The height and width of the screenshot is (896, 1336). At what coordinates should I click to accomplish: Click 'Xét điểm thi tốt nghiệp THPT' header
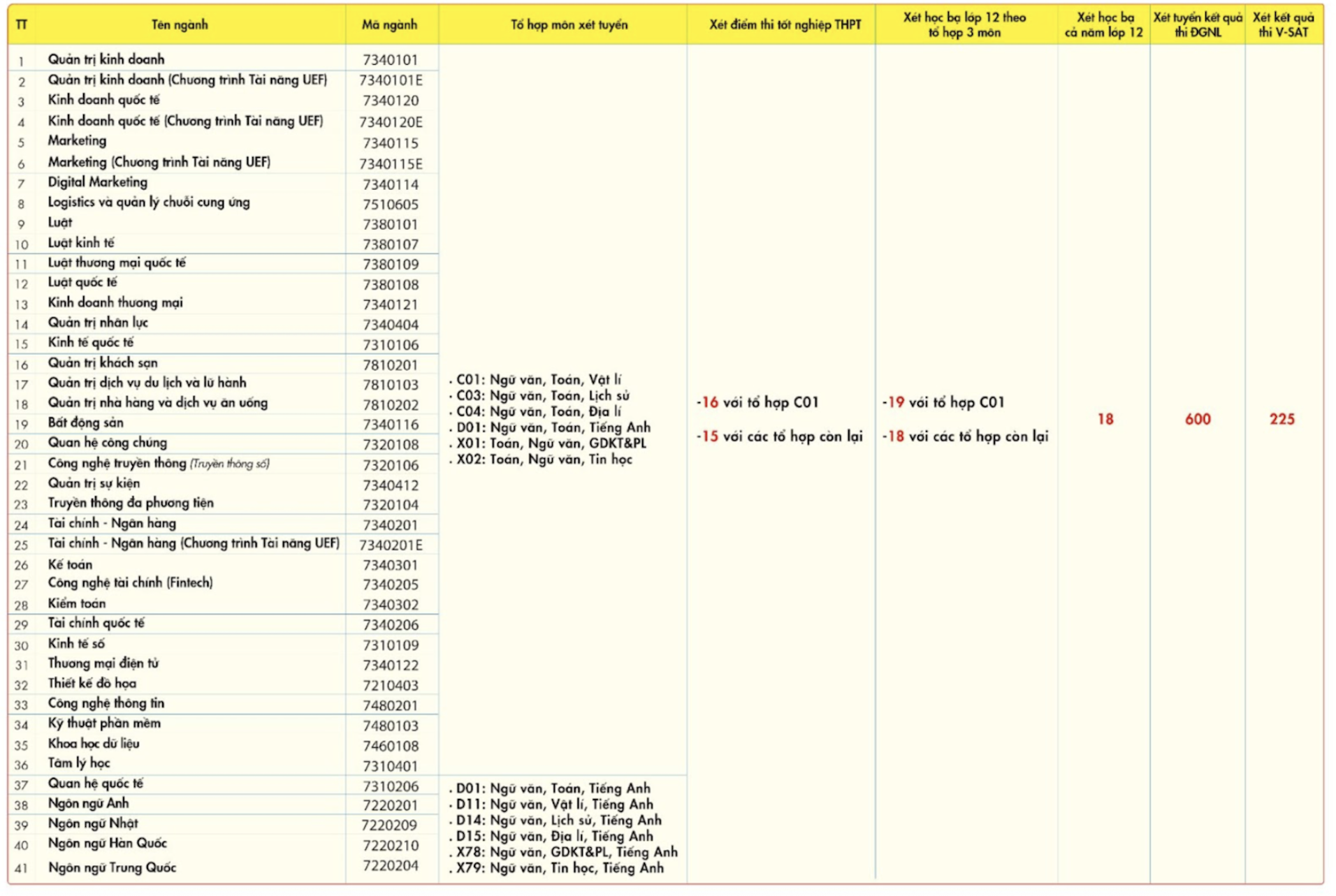[x=785, y=25]
